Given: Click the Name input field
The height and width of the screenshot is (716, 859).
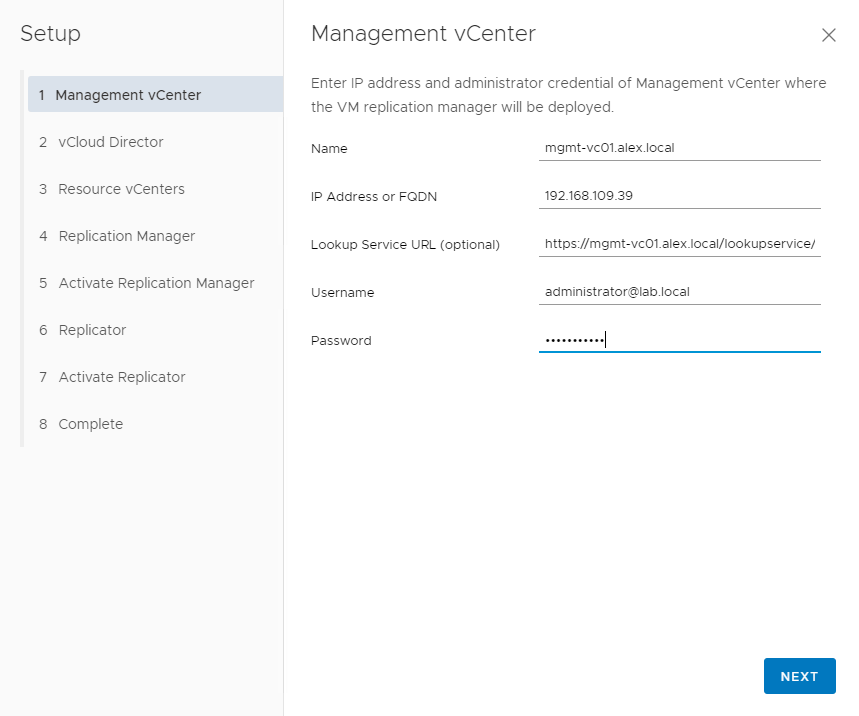Looking at the screenshot, I should 679,148.
